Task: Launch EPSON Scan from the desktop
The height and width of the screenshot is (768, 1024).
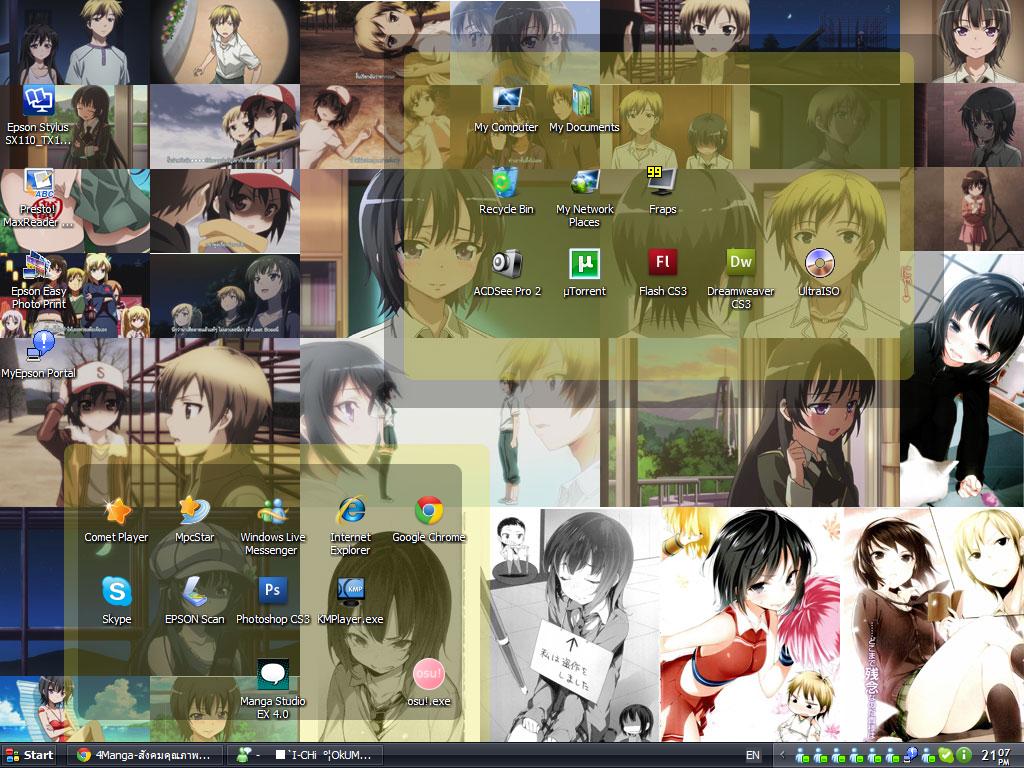Action: pyautogui.click(x=195, y=602)
